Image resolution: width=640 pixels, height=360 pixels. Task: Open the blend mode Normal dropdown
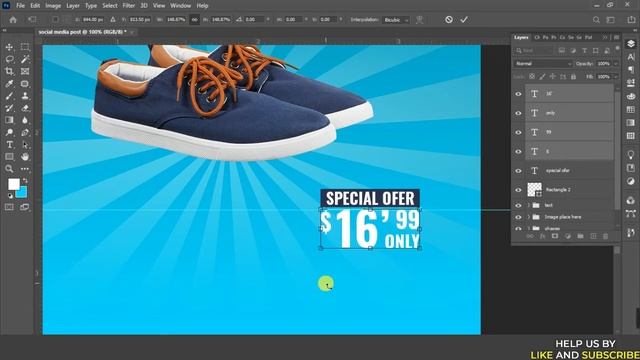[x=543, y=64]
